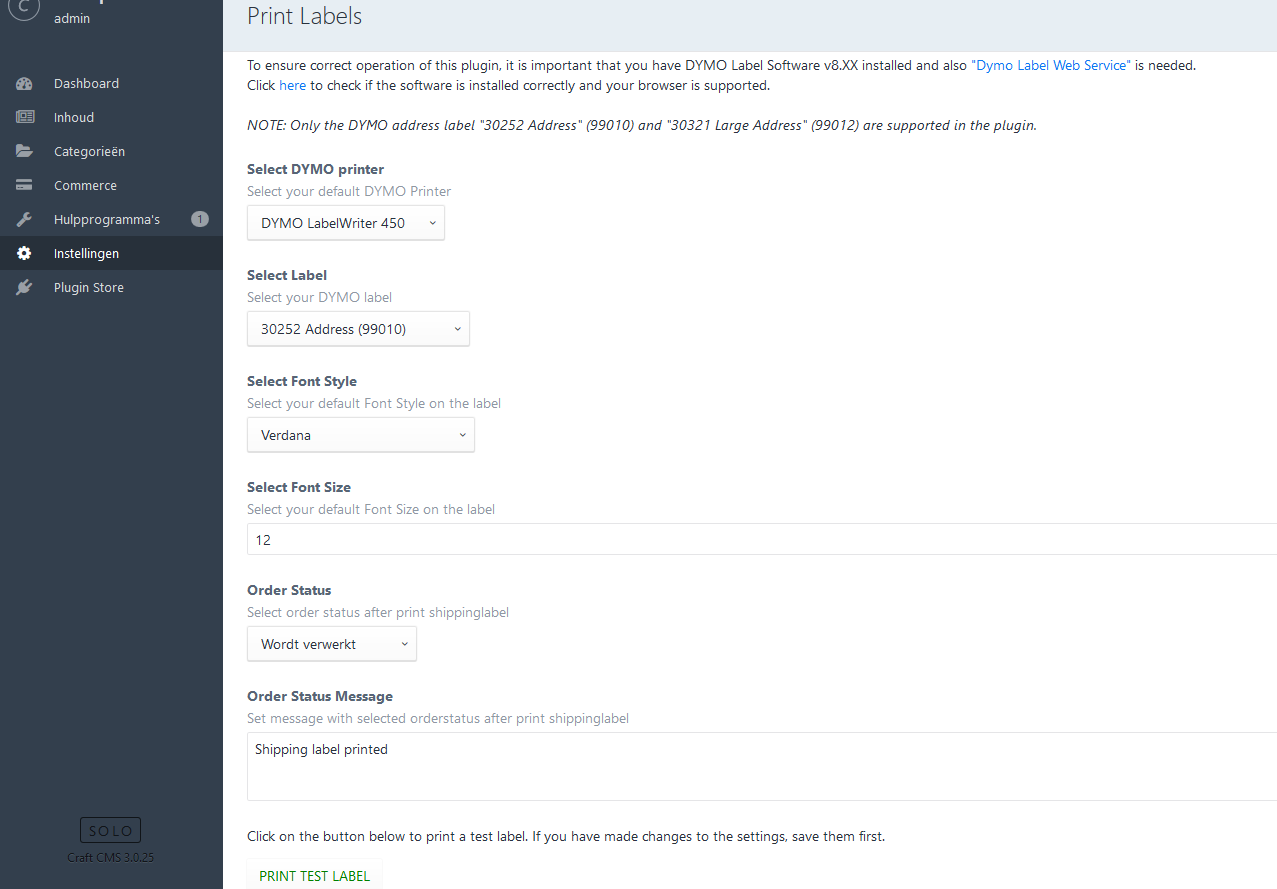This screenshot has width=1277, height=889.
Task: Click the Inhoud newspaper icon
Action: [x=25, y=118]
